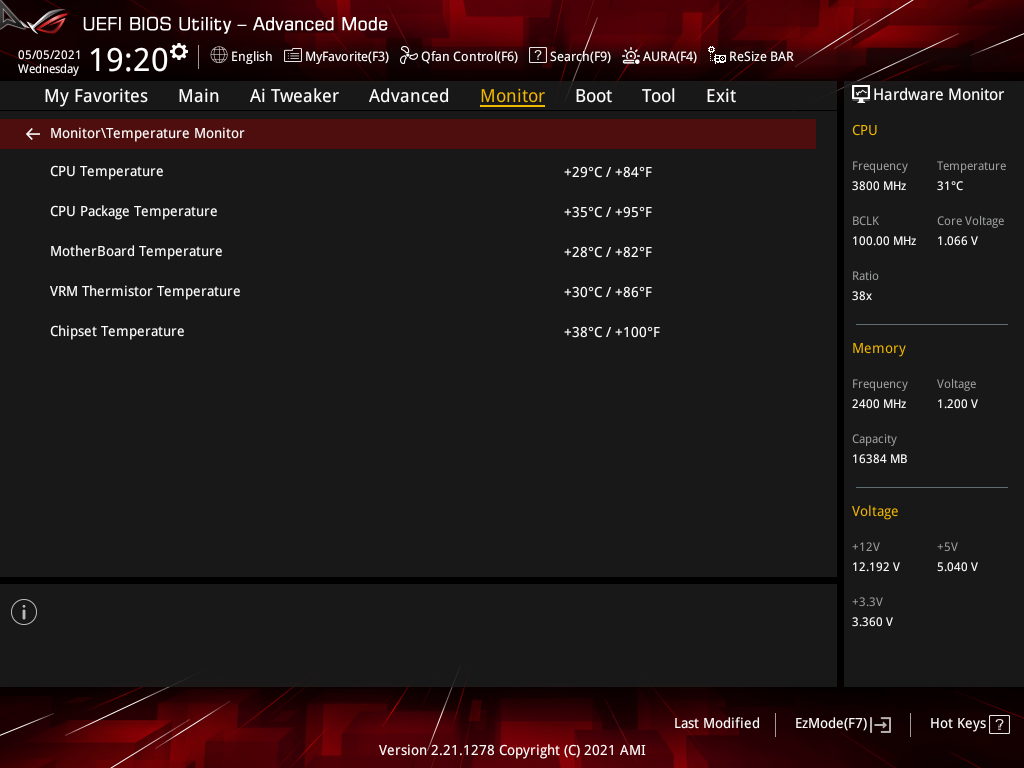
Task: Click the +29°C / +84°F value
Action: coord(608,172)
